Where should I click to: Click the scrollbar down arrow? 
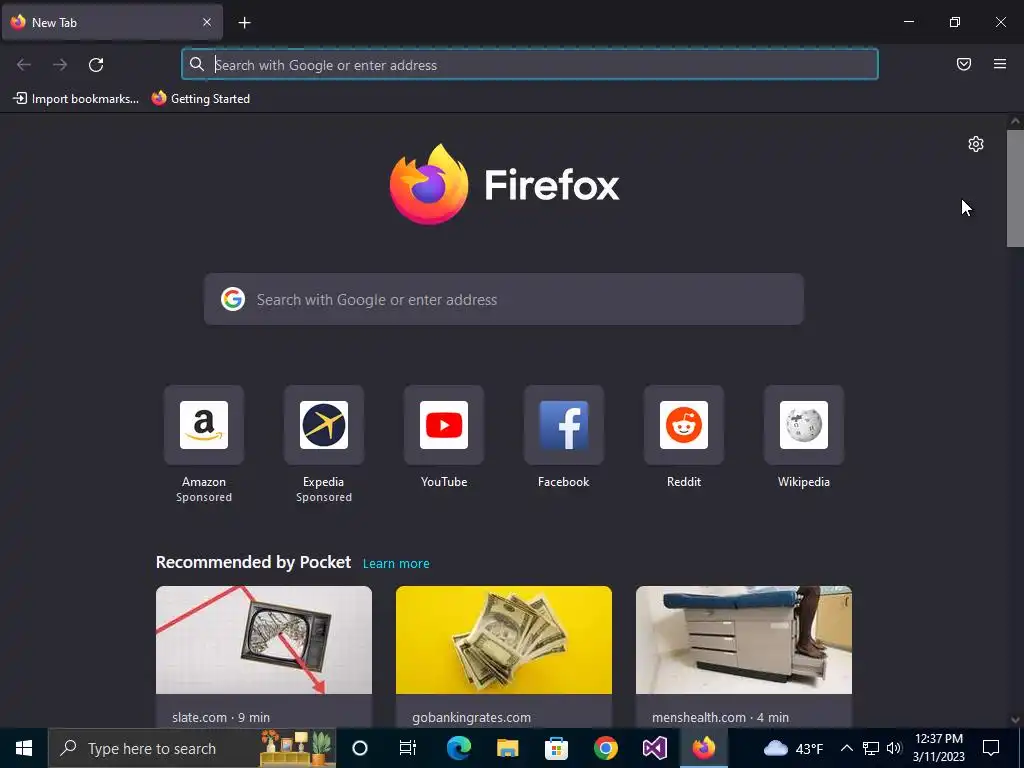click(1015, 720)
